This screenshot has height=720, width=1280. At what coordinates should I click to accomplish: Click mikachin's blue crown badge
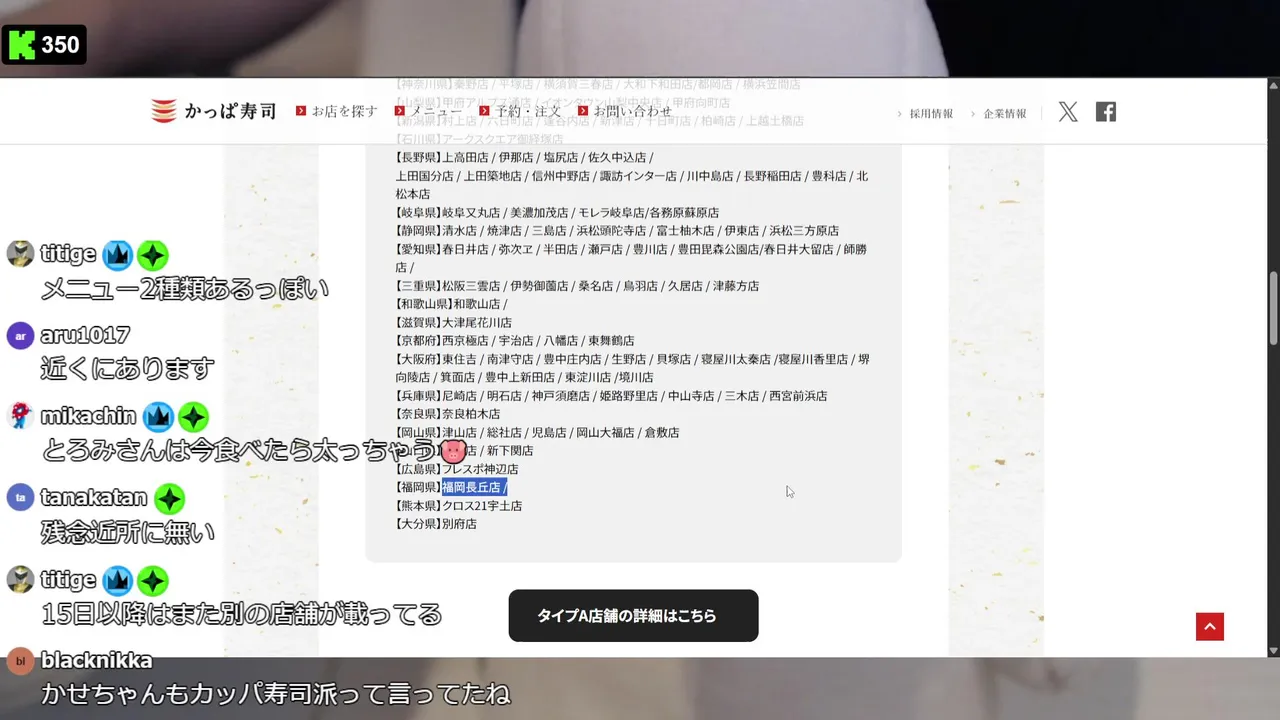(x=158, y=416)
